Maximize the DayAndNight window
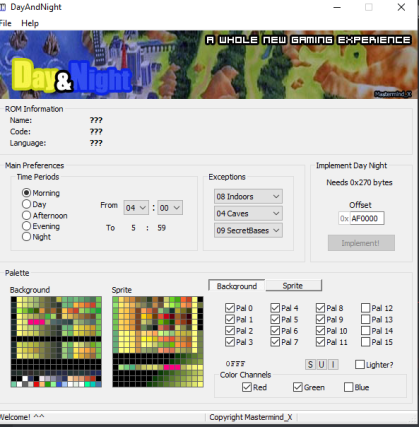This screenshot has height=427, width=419. pos(369,7)
